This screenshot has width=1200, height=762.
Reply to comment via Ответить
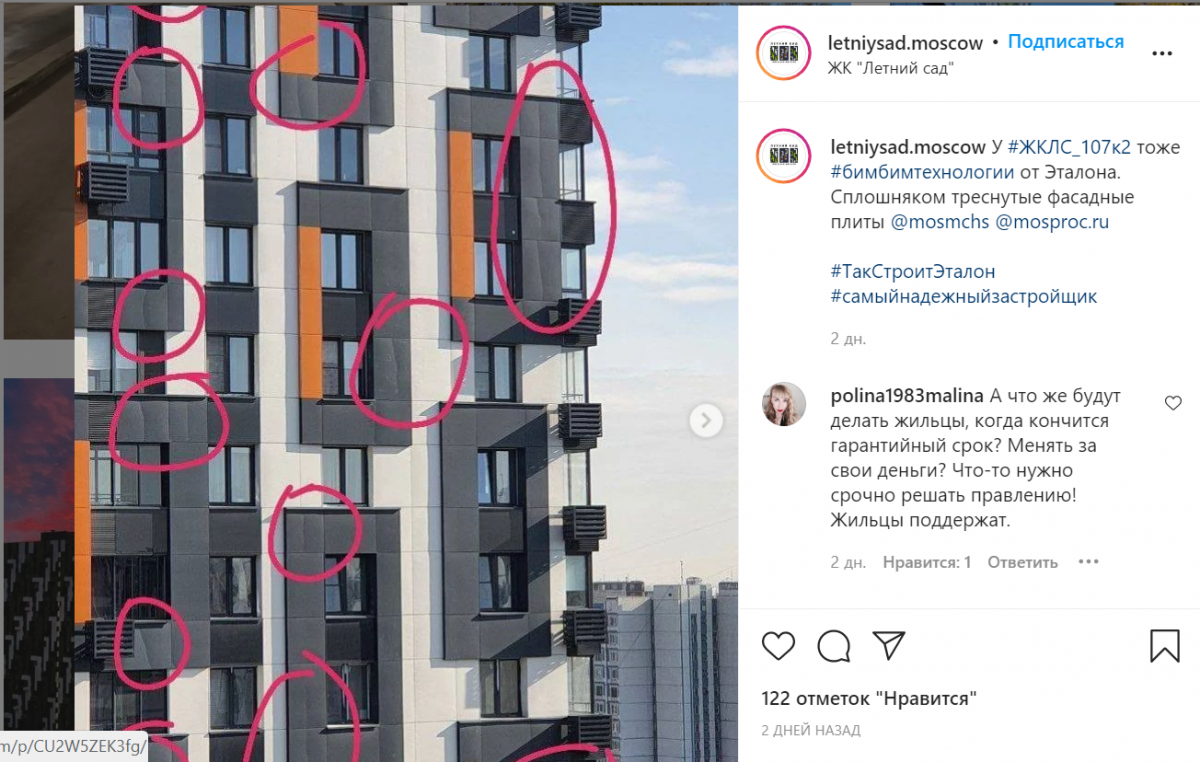click(x=1022, y=562)
